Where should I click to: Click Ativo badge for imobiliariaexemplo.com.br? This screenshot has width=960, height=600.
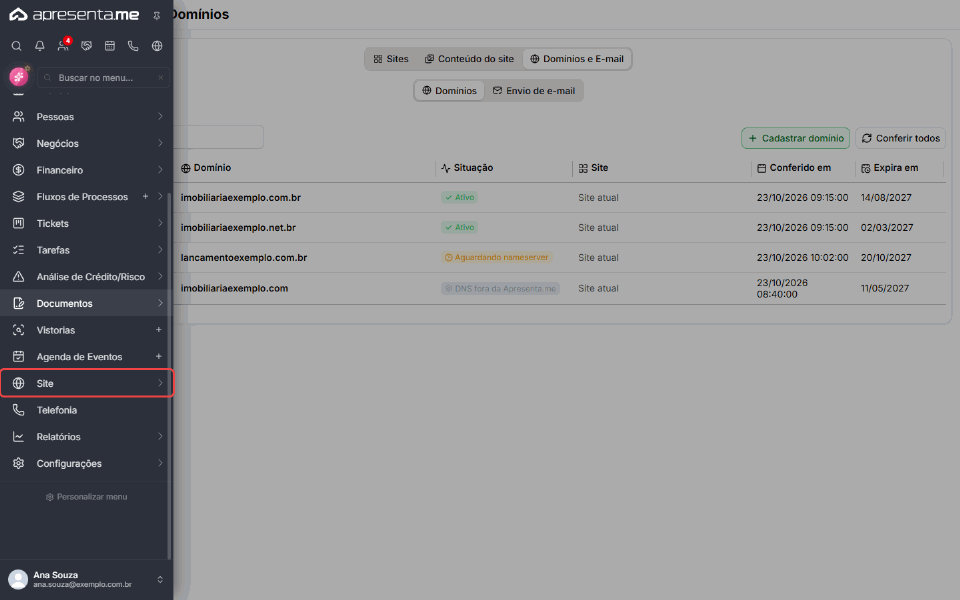pyautogui.click(x=459, y=197)
